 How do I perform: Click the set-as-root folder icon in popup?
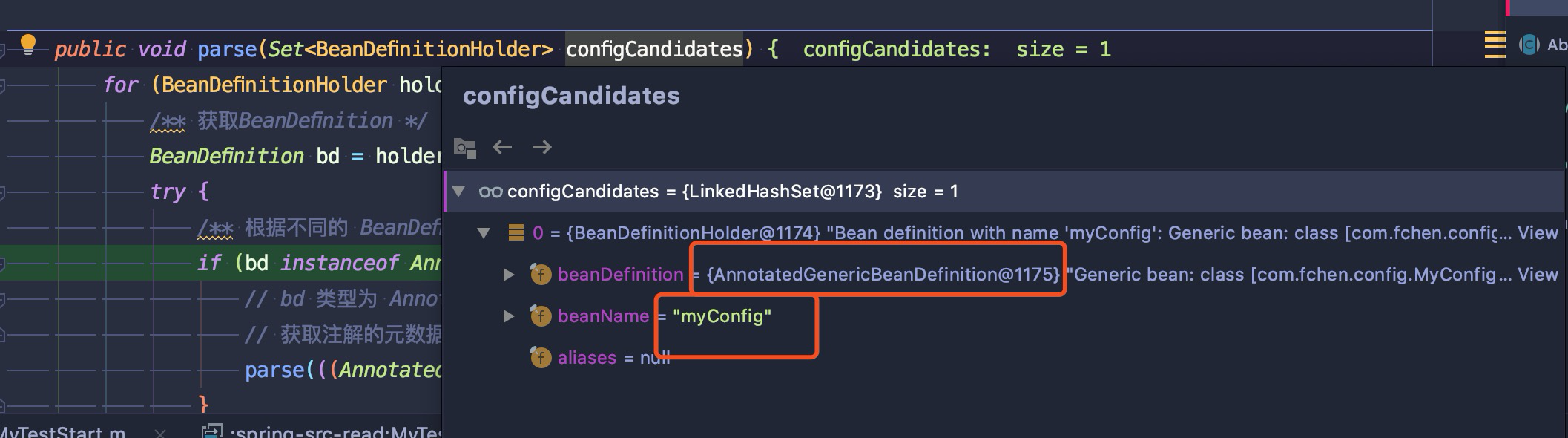click(x=465, y=148)
